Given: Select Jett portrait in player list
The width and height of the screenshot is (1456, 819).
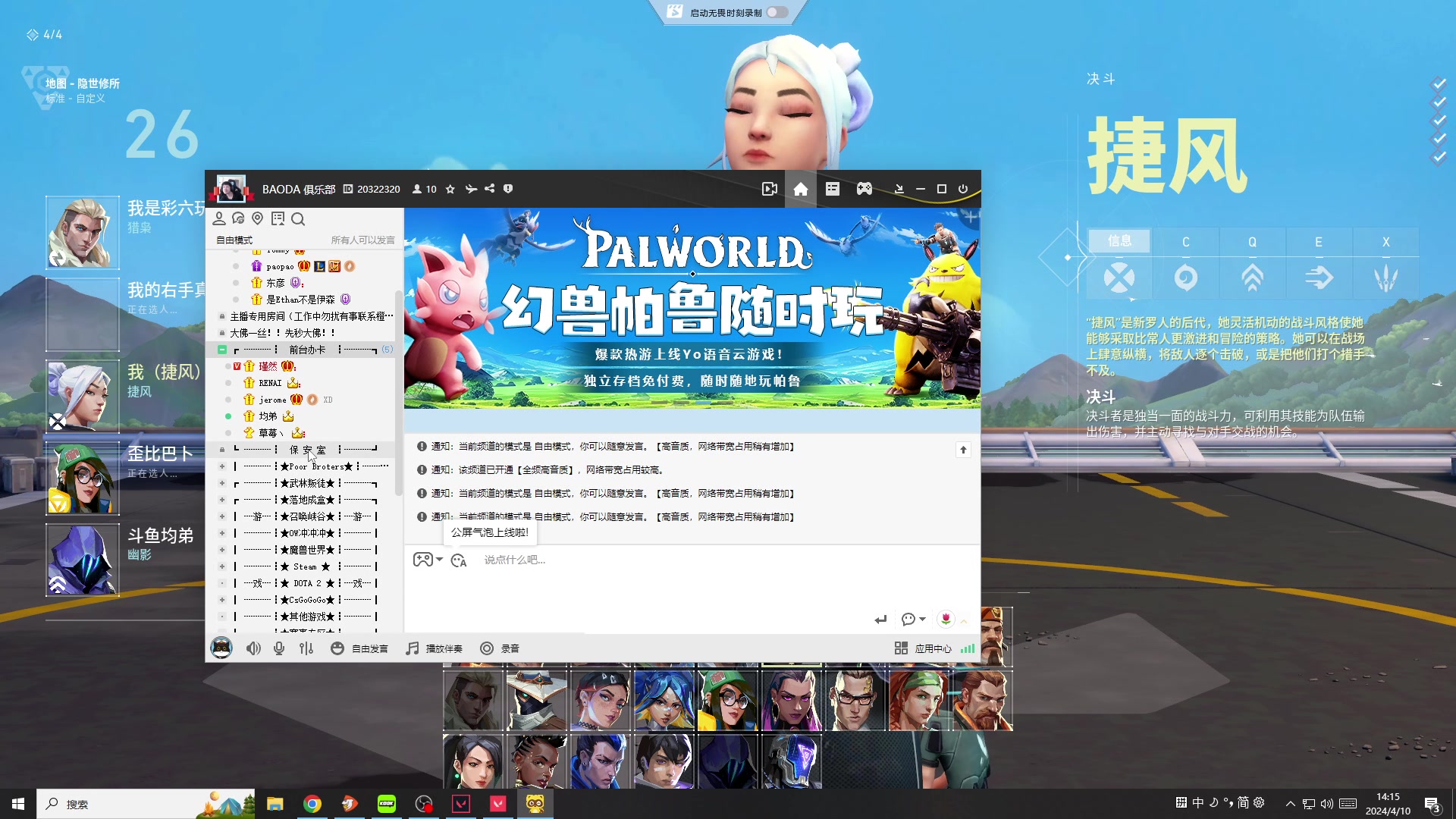Looking at the screenshot, I should click(x=83, y=397).
